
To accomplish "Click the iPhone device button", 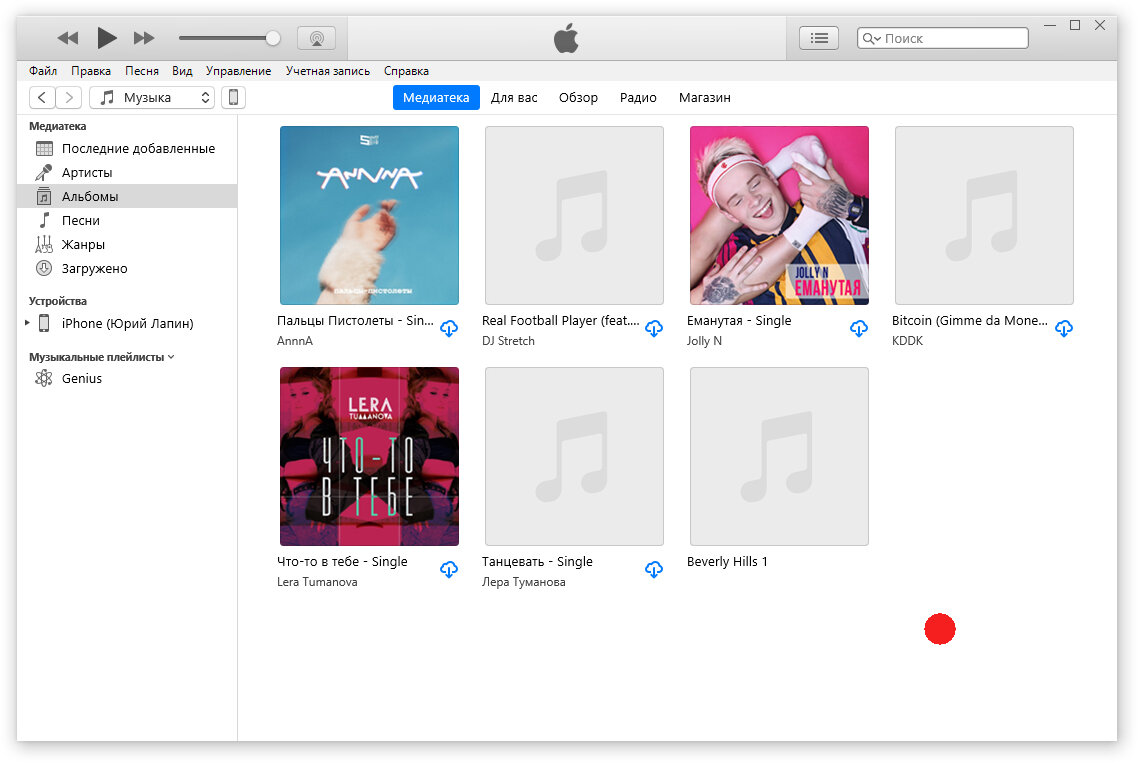I will (233, 97).
